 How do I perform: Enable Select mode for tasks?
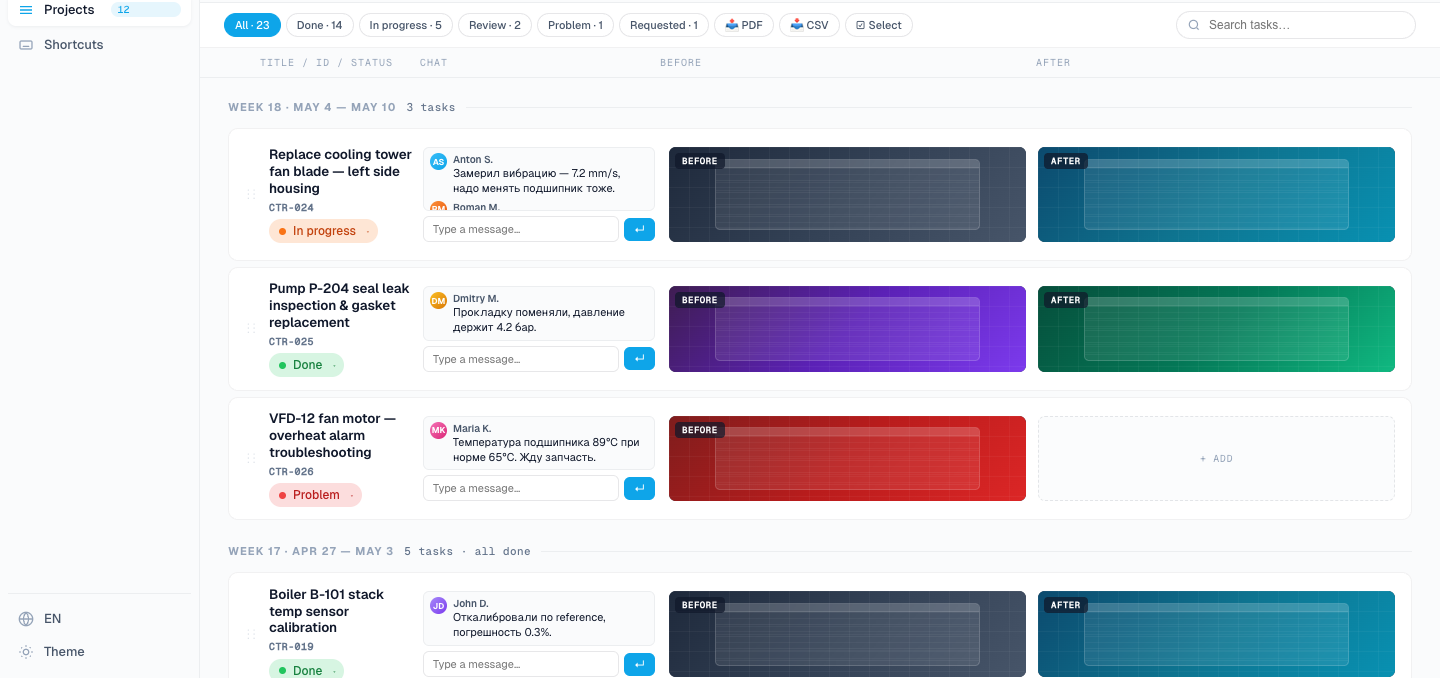pyautogui.click(x=879, y=25)
